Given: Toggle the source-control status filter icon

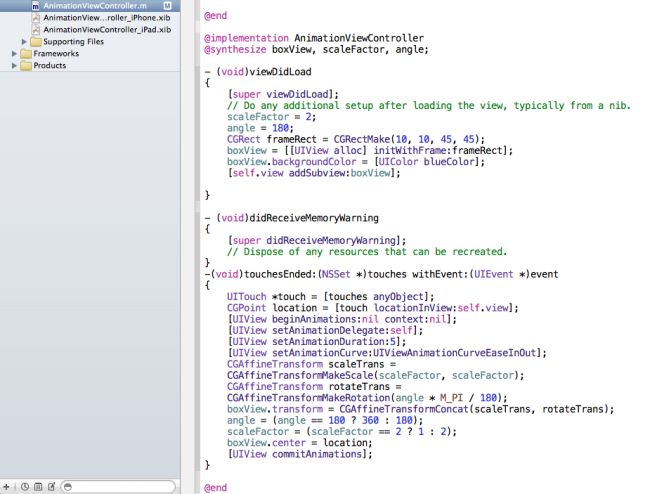Looking at the screenshot, I should coord(38,487).
